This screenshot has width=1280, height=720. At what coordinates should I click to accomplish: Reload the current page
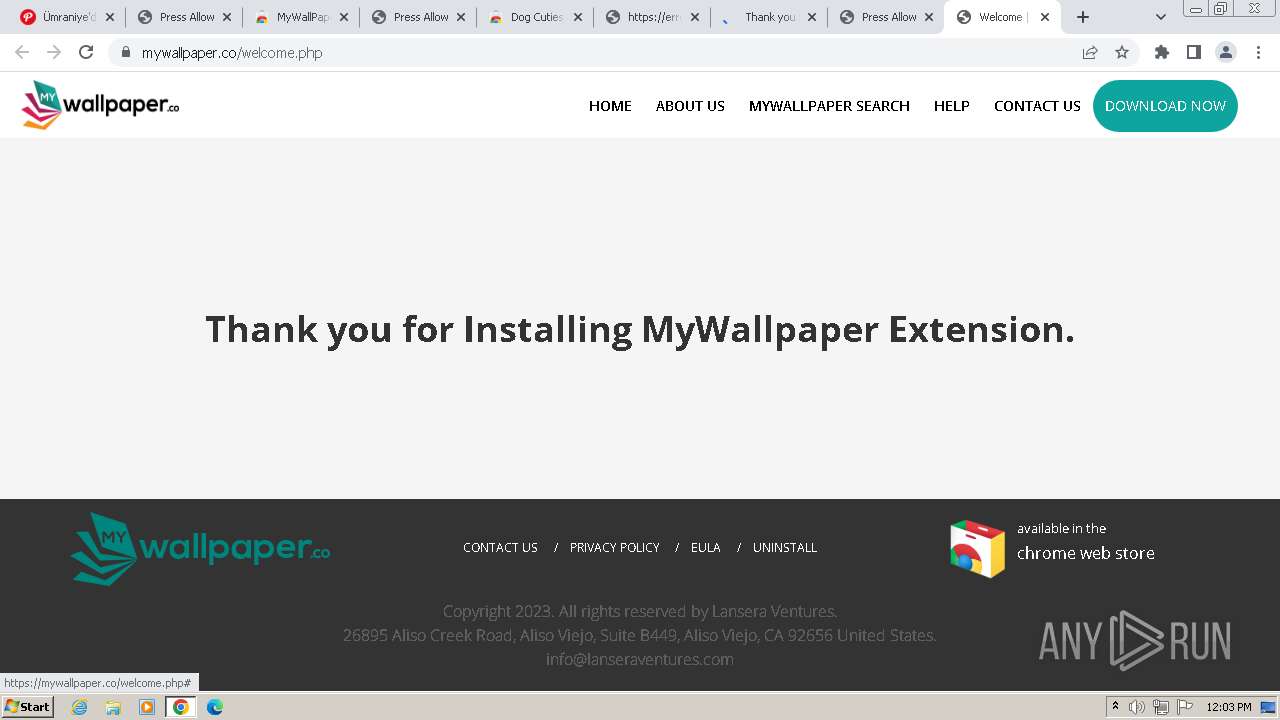click(x=86, y=52)
